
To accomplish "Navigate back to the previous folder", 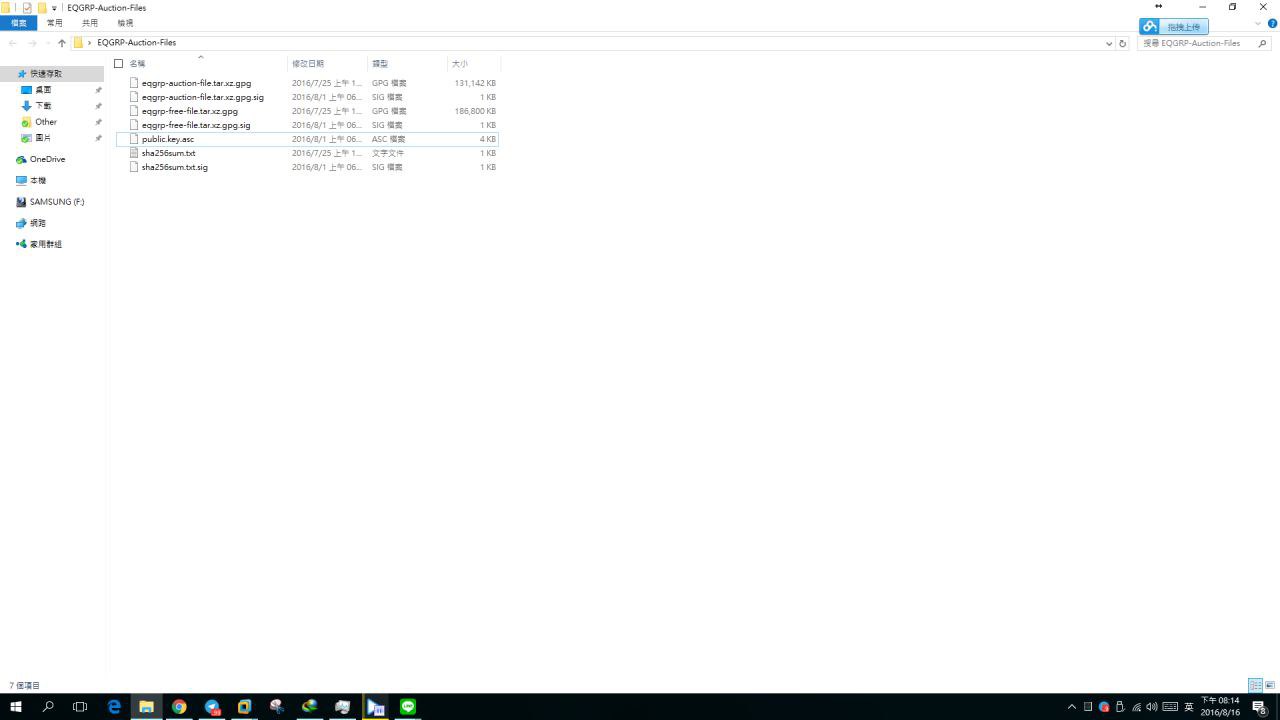I will (x=13, y=43).
